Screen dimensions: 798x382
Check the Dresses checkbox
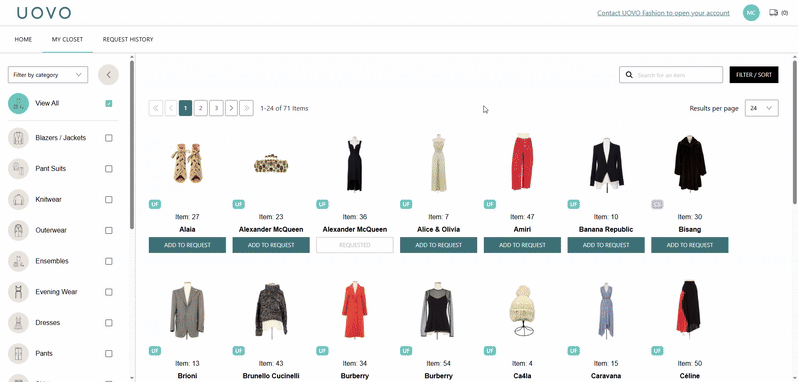(x=108, y=322)
